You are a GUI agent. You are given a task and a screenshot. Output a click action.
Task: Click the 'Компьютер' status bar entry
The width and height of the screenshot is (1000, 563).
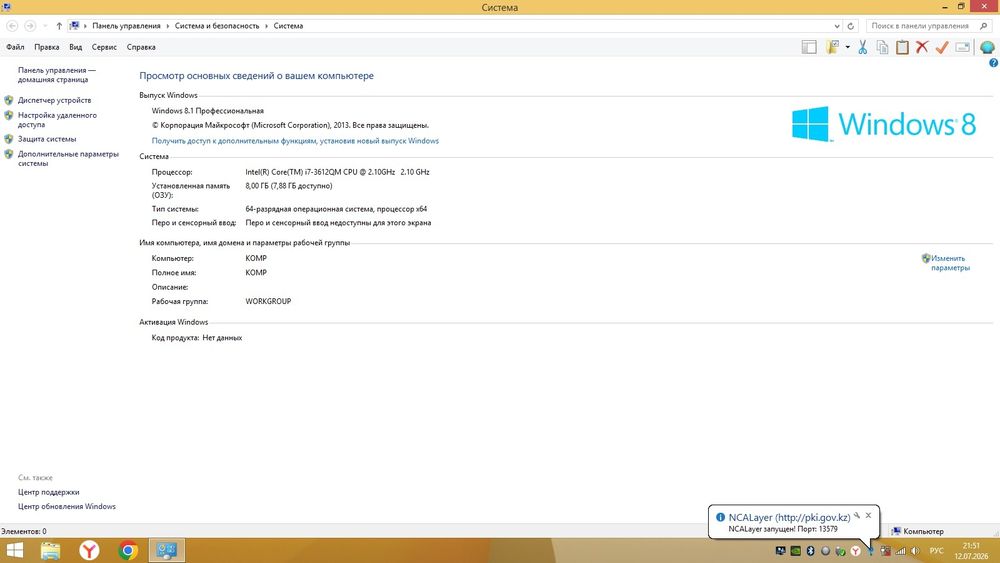coord(917,531)
